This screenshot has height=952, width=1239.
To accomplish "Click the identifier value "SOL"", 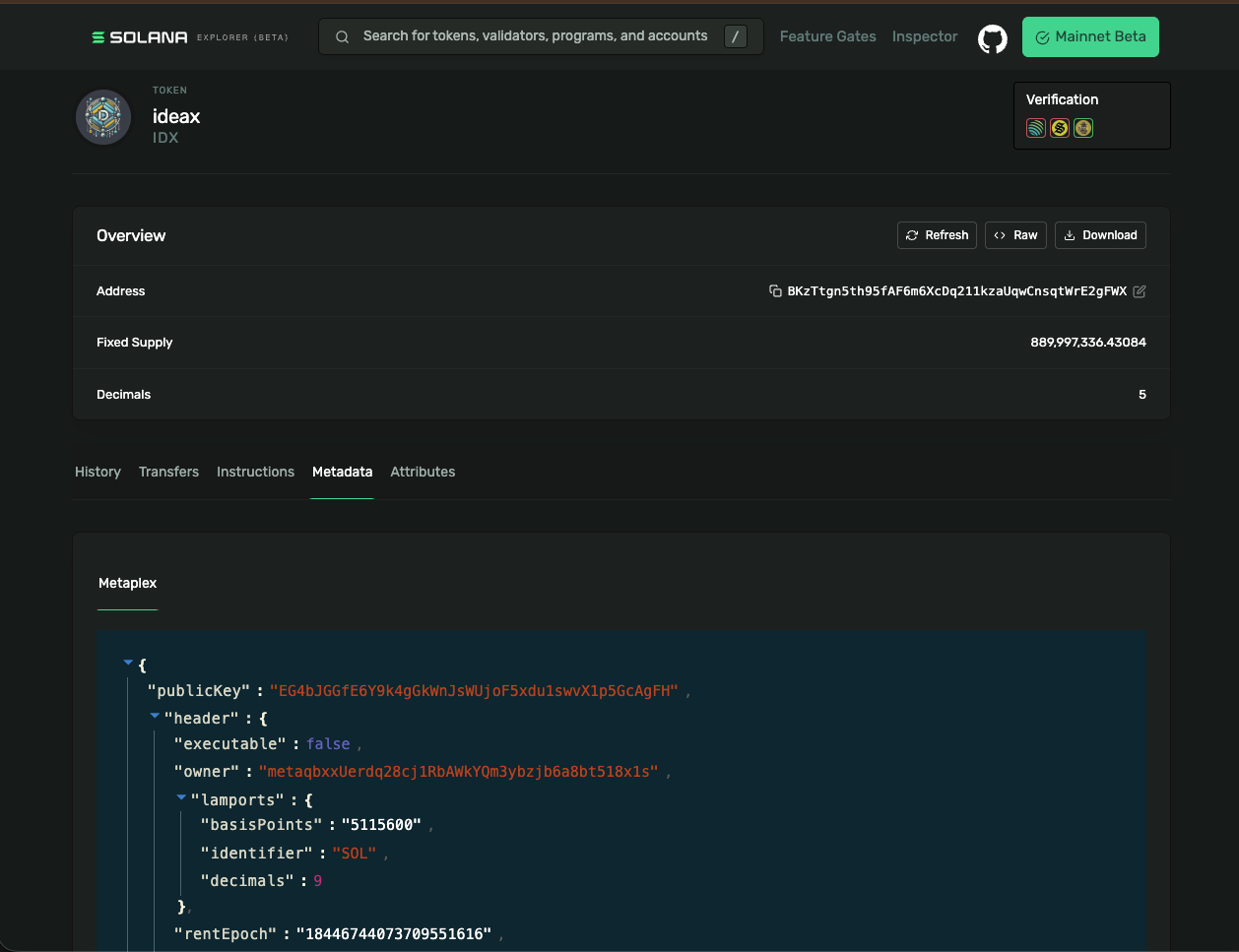I will 355,854.
